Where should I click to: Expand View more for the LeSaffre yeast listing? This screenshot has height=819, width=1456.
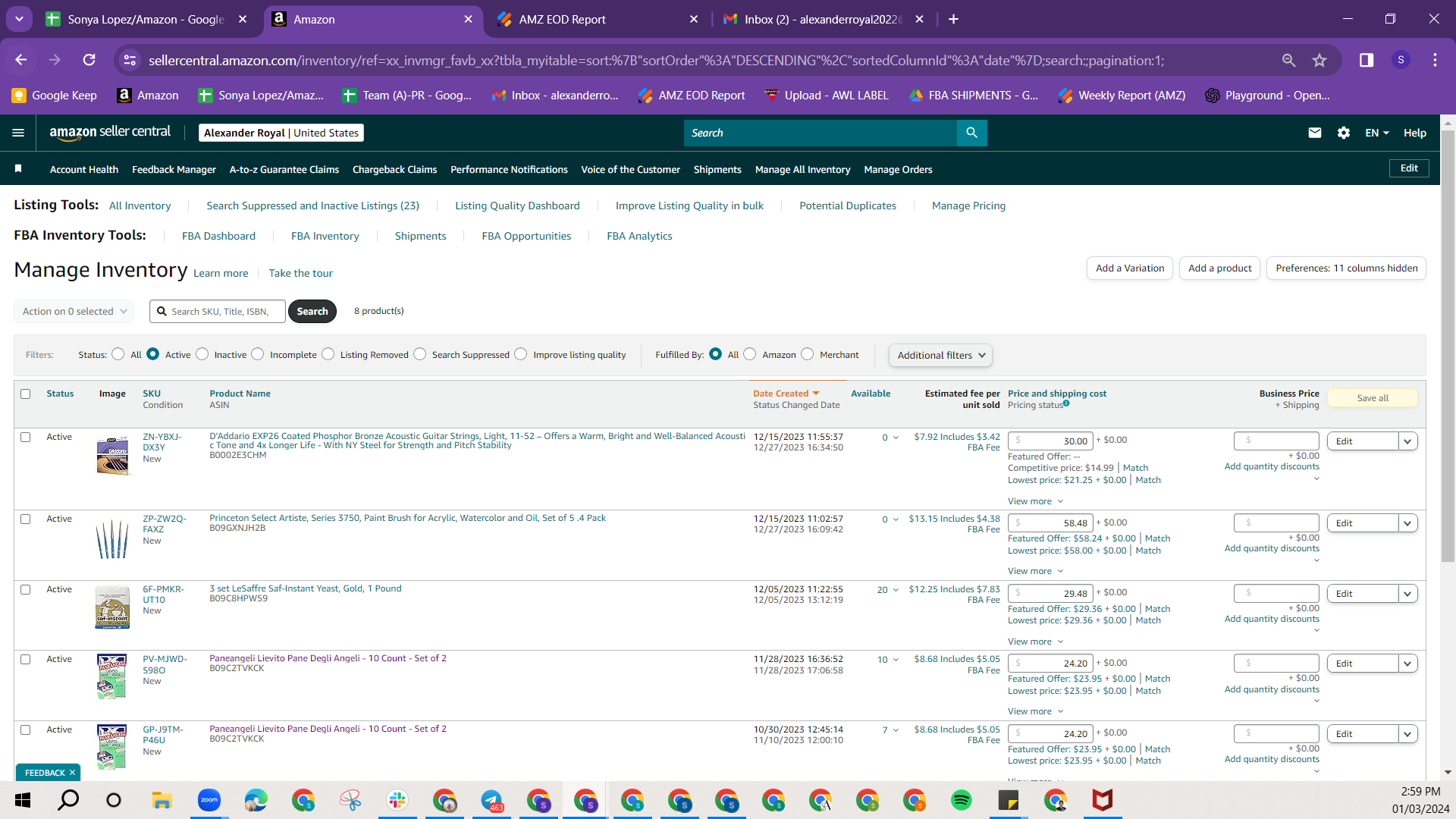tap(1035, 642)
